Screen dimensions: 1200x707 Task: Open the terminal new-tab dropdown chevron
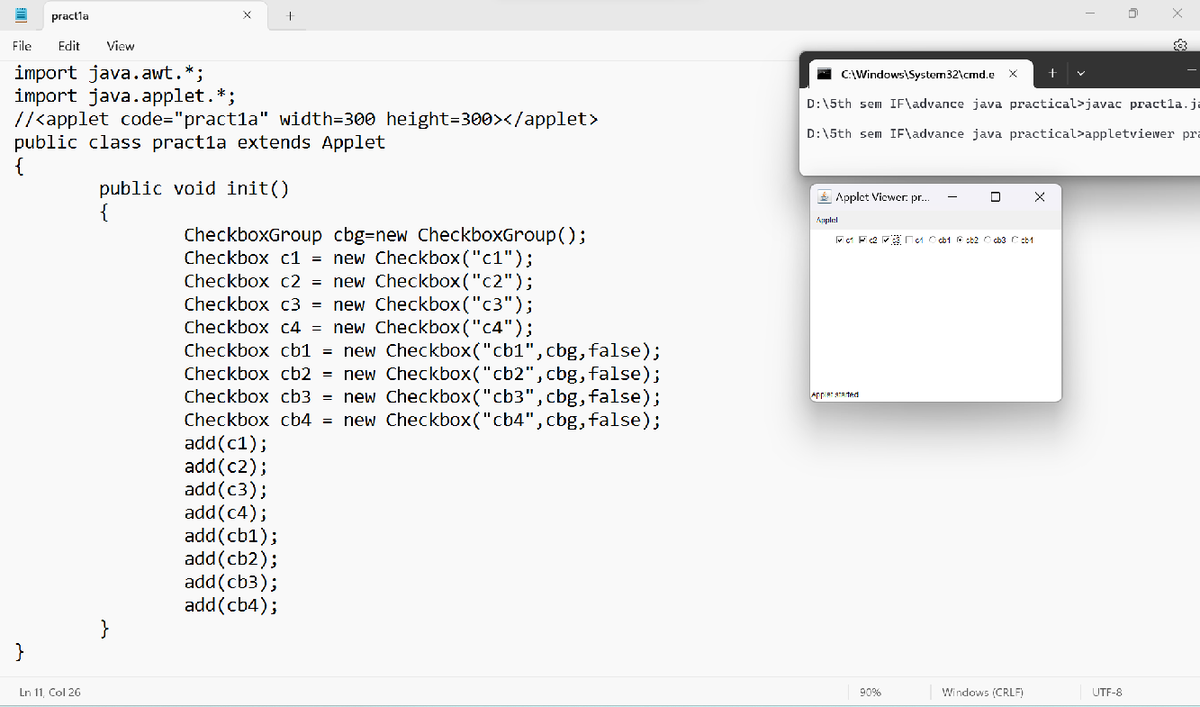(1080, 73)
